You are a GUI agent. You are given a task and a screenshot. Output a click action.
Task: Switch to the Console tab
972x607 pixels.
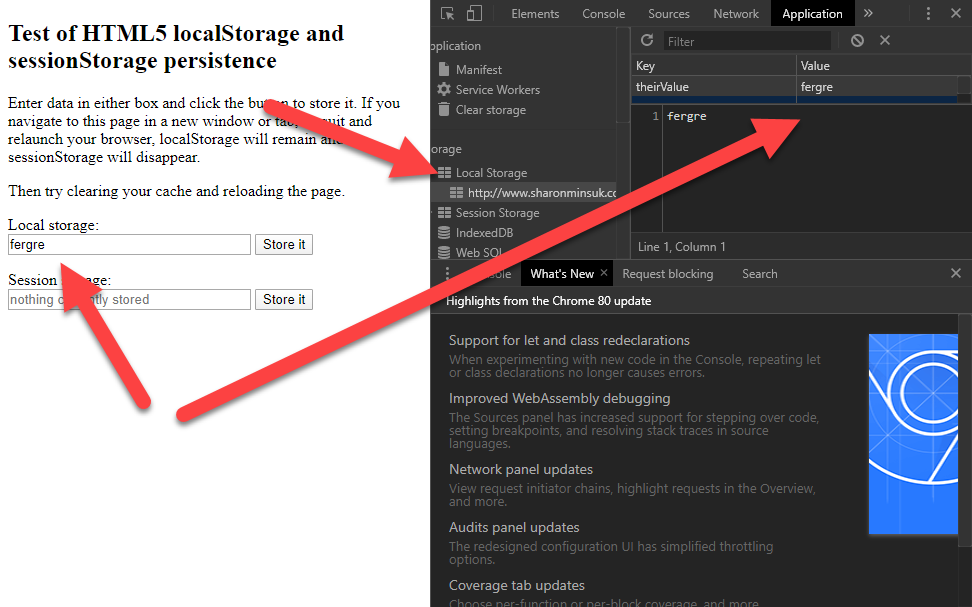tap(603, 14)
